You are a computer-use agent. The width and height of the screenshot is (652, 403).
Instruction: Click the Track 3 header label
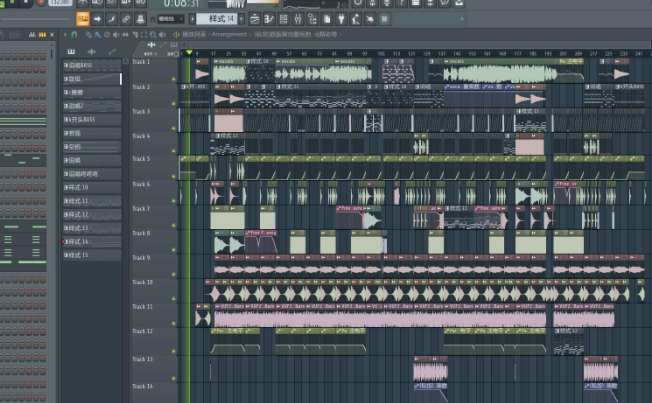[142, 111]
